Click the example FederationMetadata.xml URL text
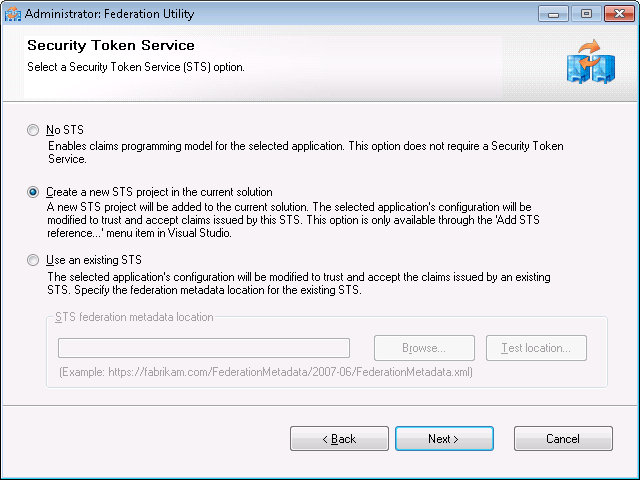Screen dimensions: 640x480 pyautogui.click(x=266, y=372)
